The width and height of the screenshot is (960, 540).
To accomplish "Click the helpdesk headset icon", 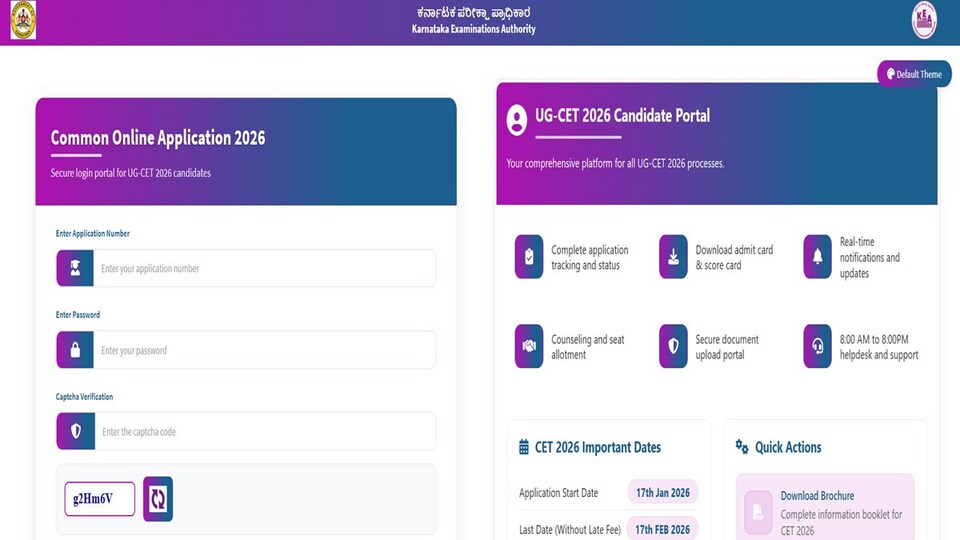I will click(817, 347).
